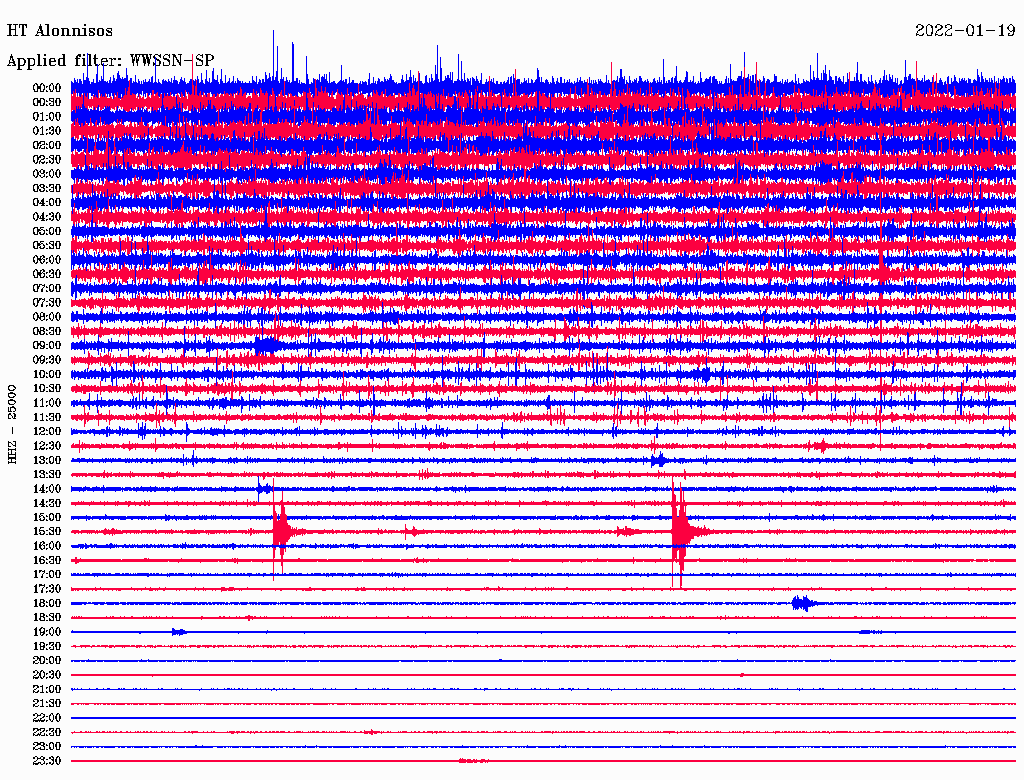Select the 23:30 time label
This screenshot has width=1024, height=780.
(x=47, y=761)
